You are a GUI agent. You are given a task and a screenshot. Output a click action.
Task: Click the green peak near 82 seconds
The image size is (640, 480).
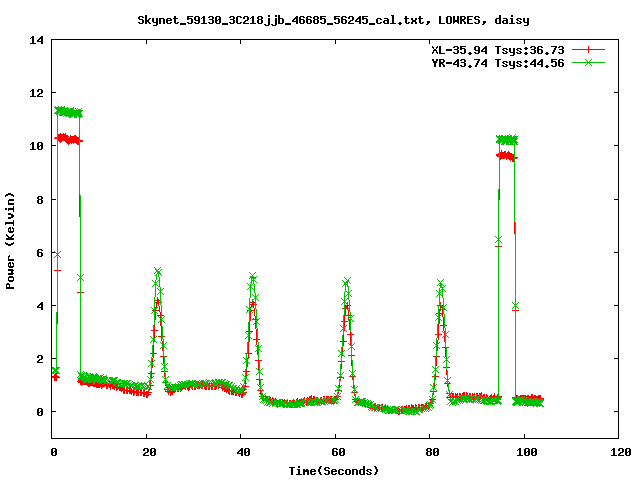pyautogui.click(x=441, y=283)
